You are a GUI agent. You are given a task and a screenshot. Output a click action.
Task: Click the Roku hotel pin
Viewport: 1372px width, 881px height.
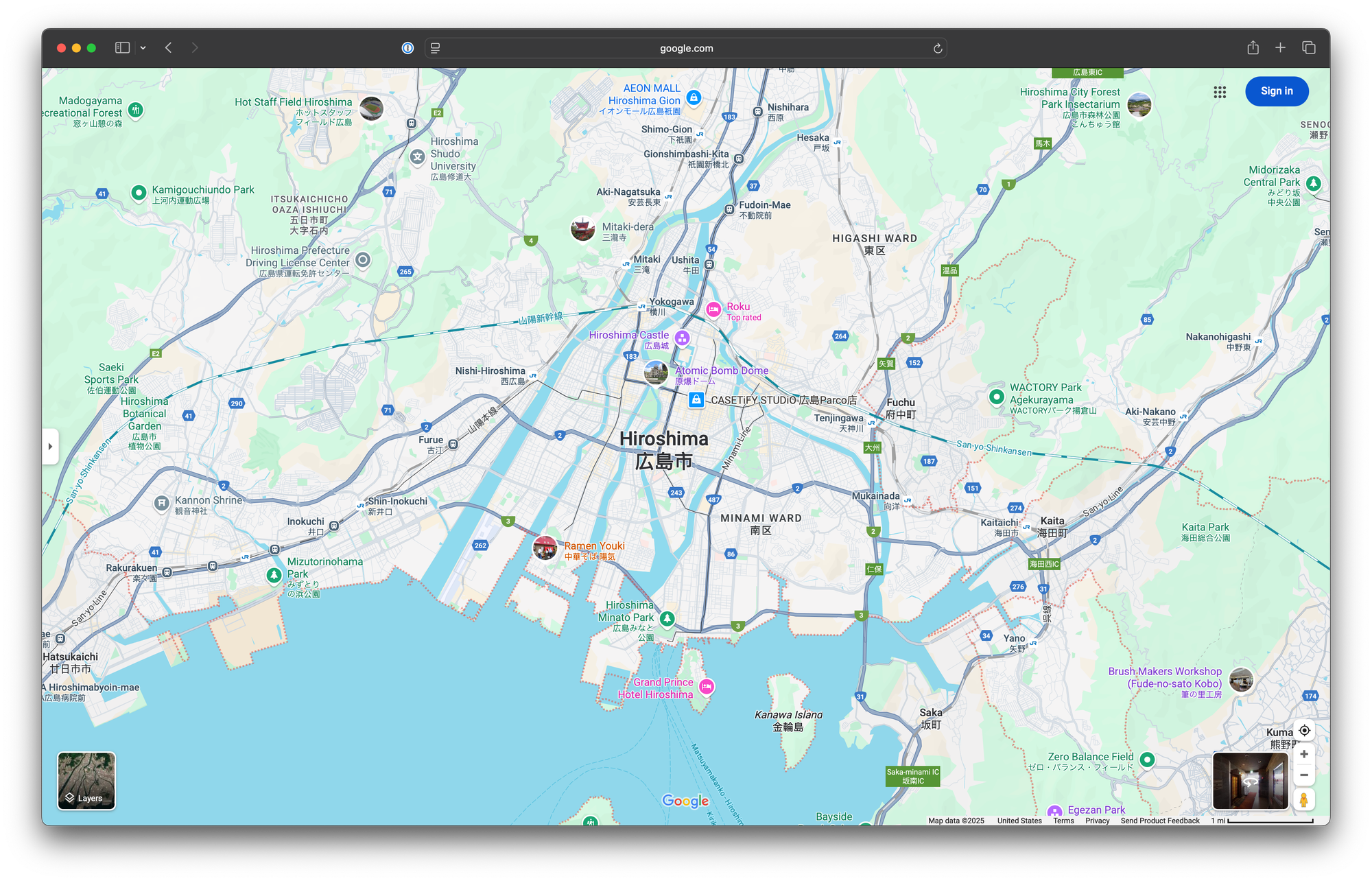tap(713, 310)
